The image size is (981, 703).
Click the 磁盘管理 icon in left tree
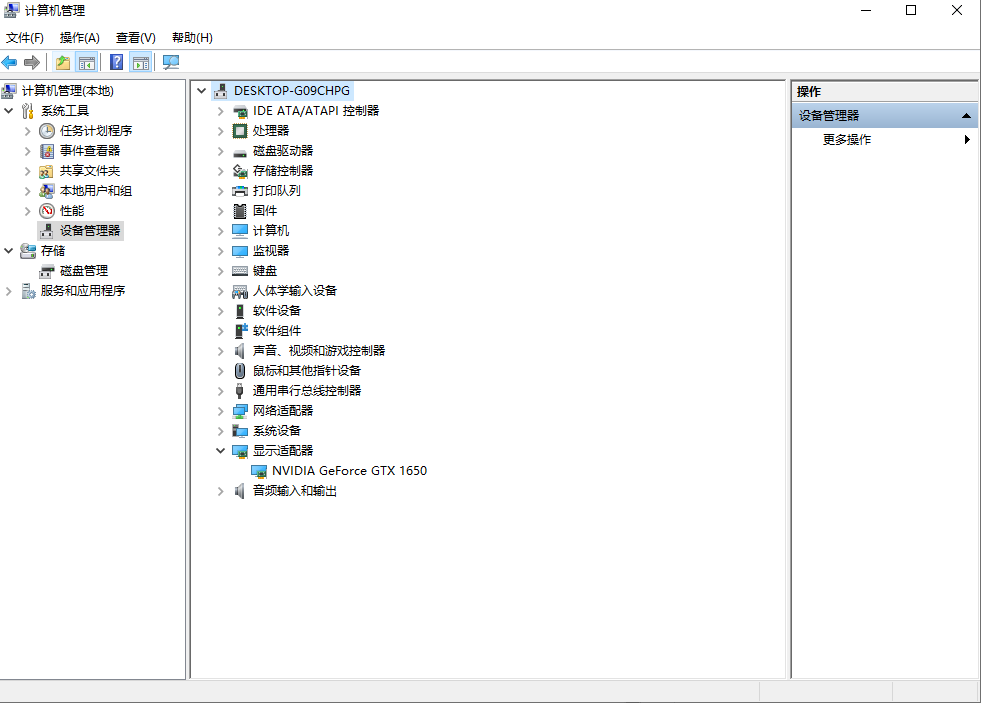point(46,271)
